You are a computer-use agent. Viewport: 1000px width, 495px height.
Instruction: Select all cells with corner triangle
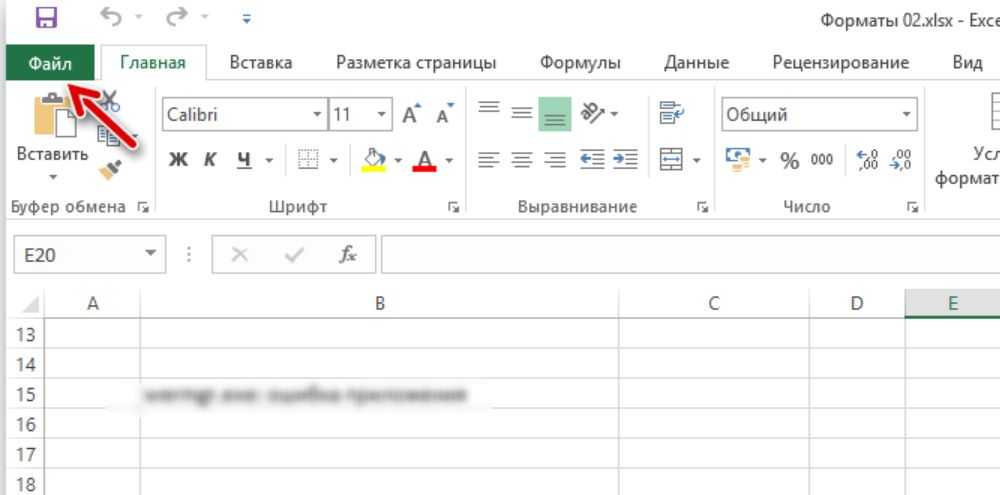click(x=29, y=304)
